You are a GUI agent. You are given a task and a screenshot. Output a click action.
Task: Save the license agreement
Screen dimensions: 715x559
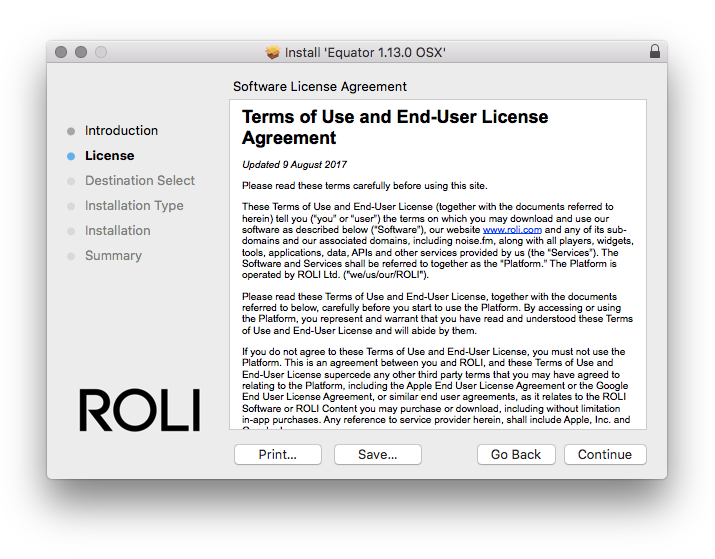pyautogui.click(x=378, y=455)
